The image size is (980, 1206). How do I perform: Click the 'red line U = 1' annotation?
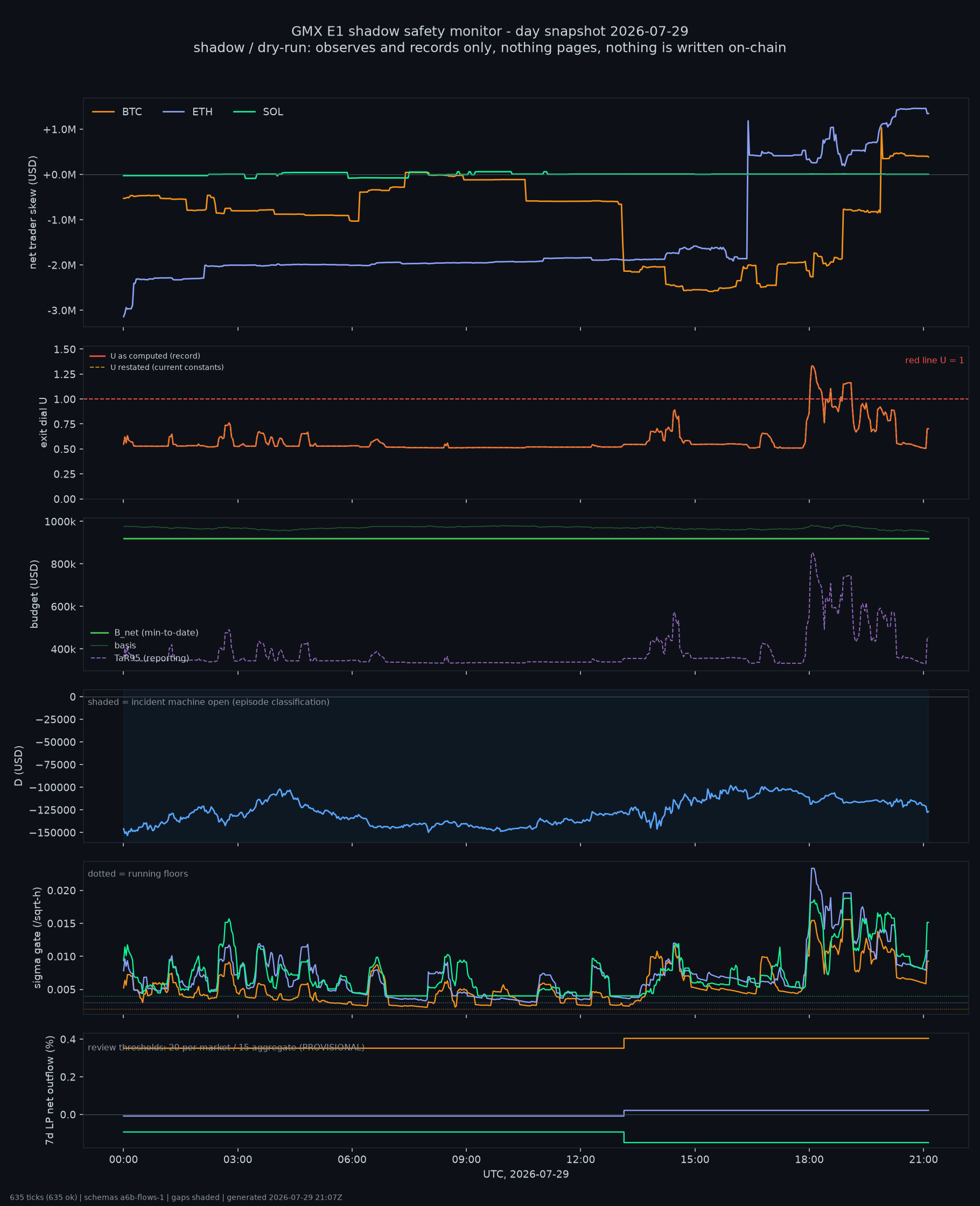coord(934,360)
